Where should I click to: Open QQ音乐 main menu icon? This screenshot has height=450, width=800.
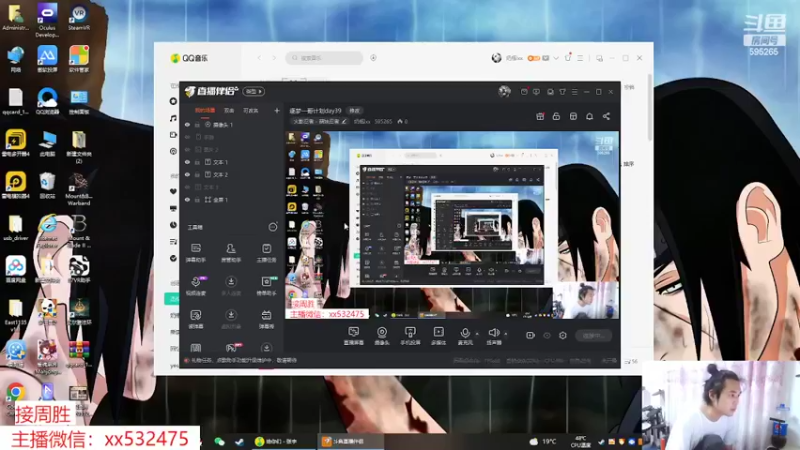(580, 58)
